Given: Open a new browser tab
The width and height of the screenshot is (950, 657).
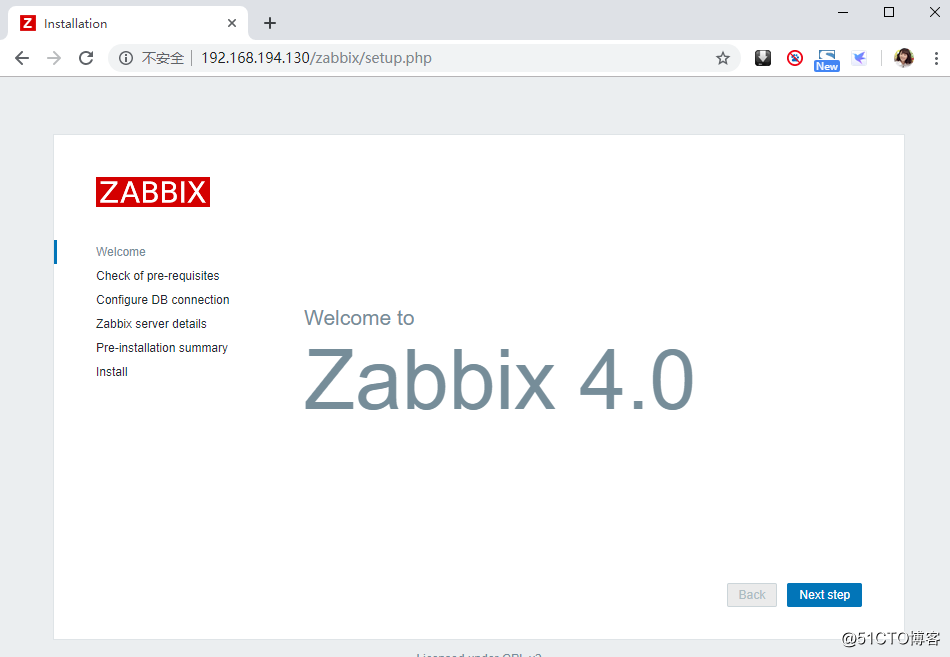Looking at the screenshot, I should point(270,23).
